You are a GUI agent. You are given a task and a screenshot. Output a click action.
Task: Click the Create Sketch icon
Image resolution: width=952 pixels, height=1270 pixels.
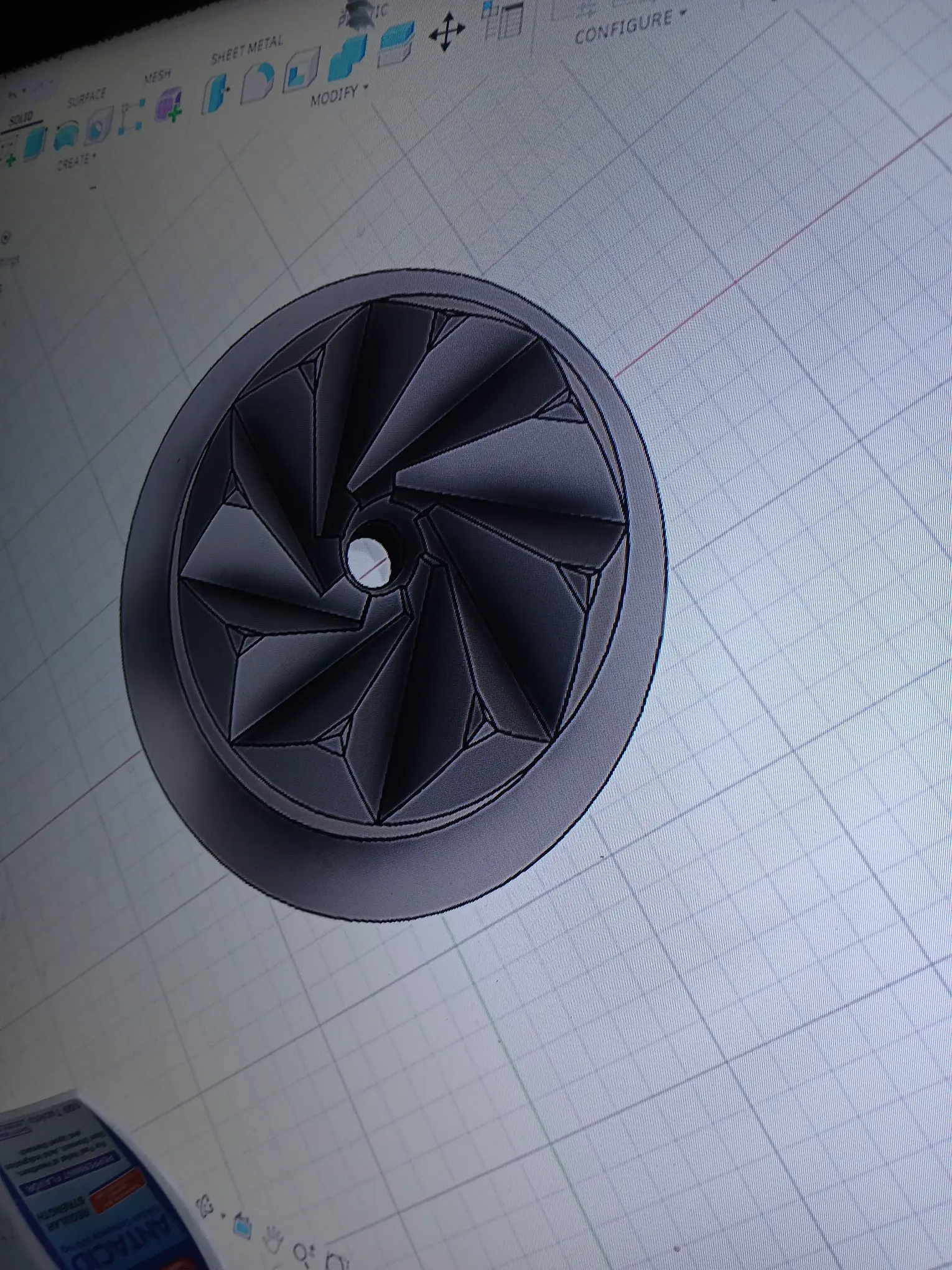(x=7, y=151)
